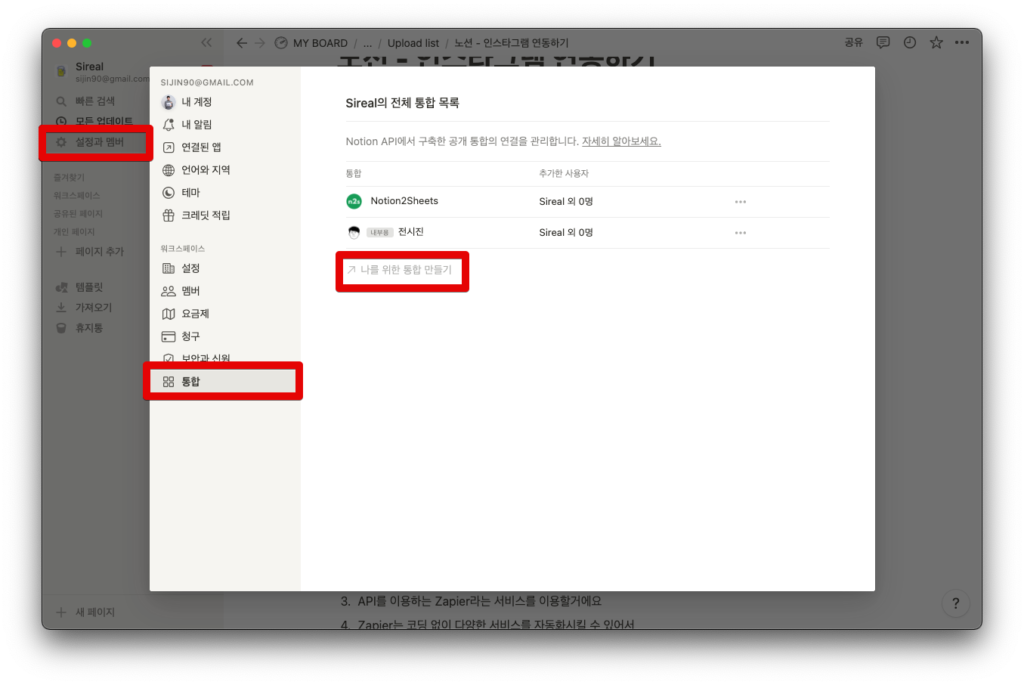Collapse the sidebar with double chevron icon
Viewport: 1024px width, 685px height.
[206, 42]
